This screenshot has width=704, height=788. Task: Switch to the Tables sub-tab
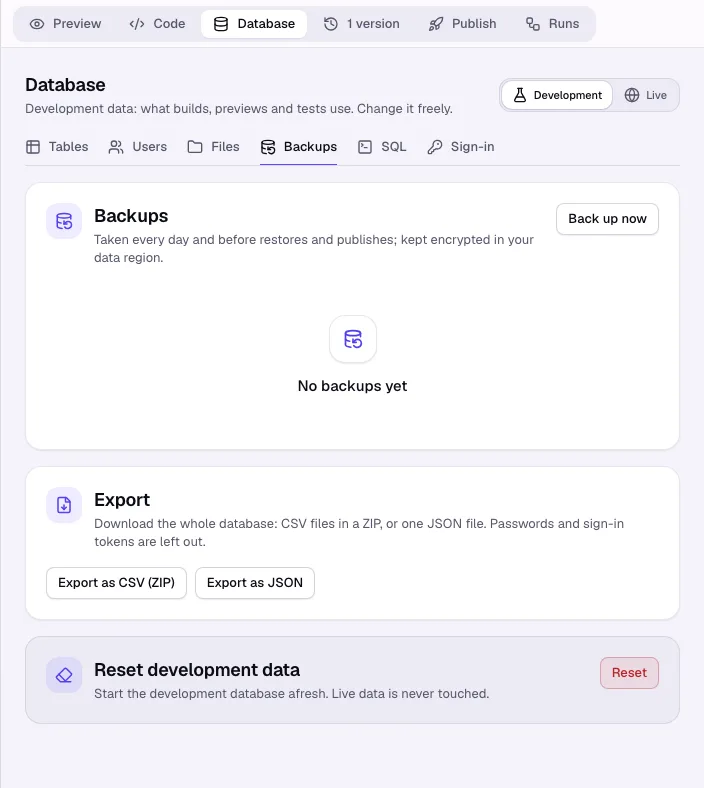coord(57,147)
